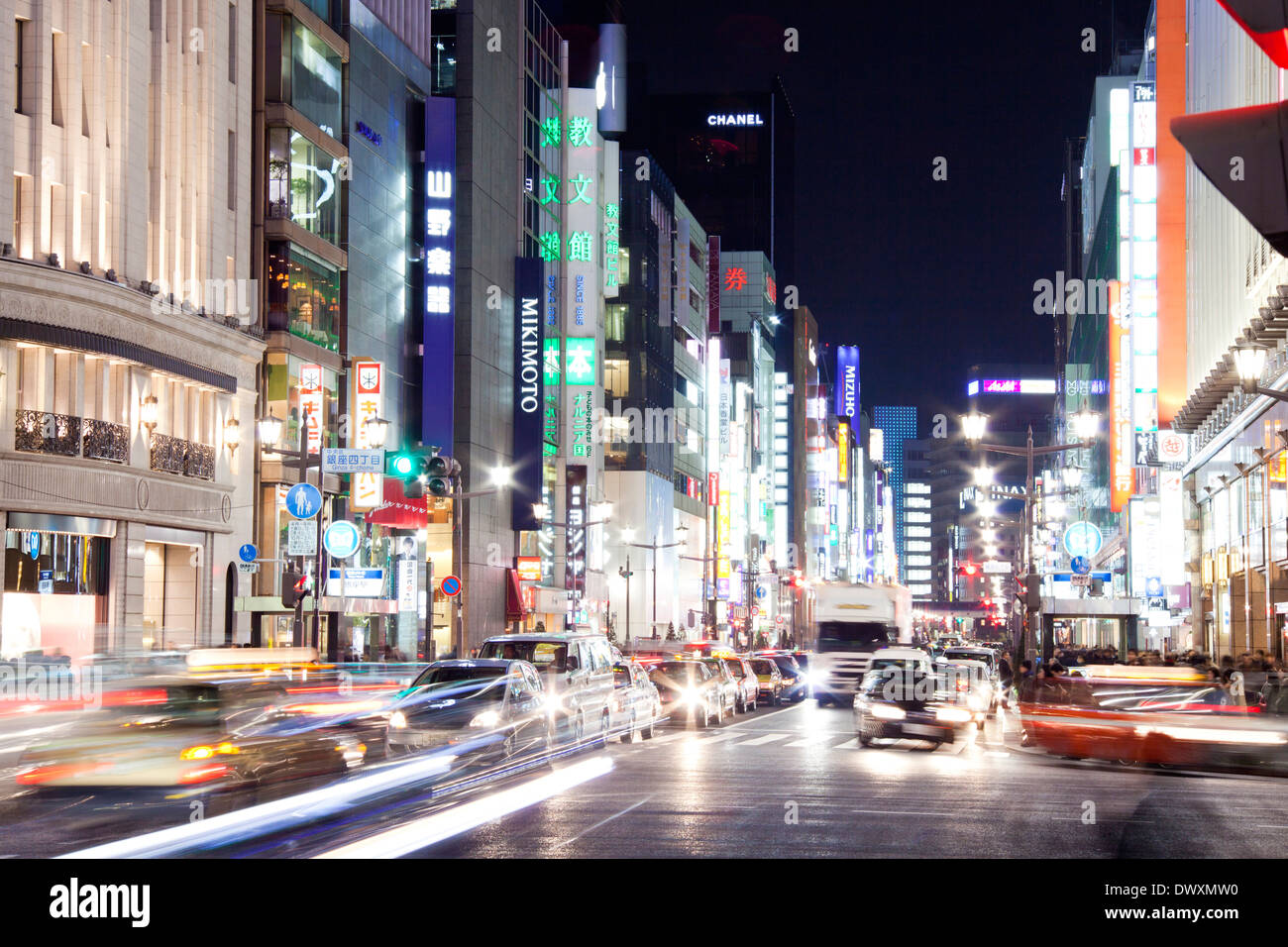Click the green 教文館 vertical sign
The height and width of the screenshot is (947, 1288).
click(581, 188)
